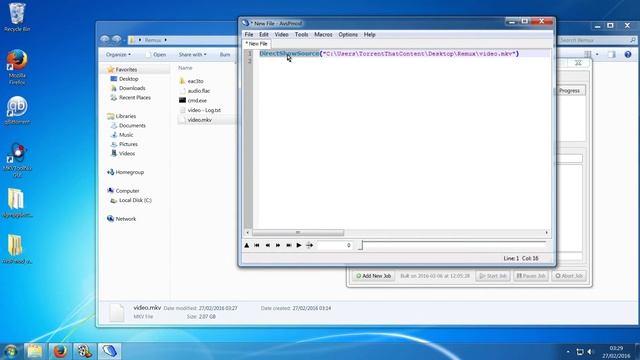Click the Burn button in Explorer toolbar
This screenshot has height=360, width=640.
click(x=225, y=54)
